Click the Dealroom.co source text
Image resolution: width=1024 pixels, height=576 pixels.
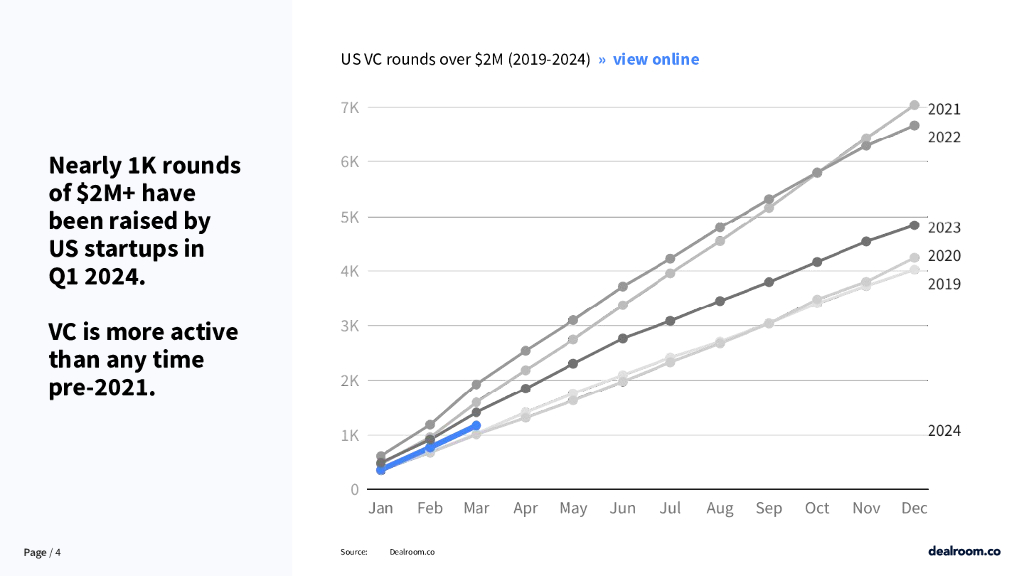point(412,552)
